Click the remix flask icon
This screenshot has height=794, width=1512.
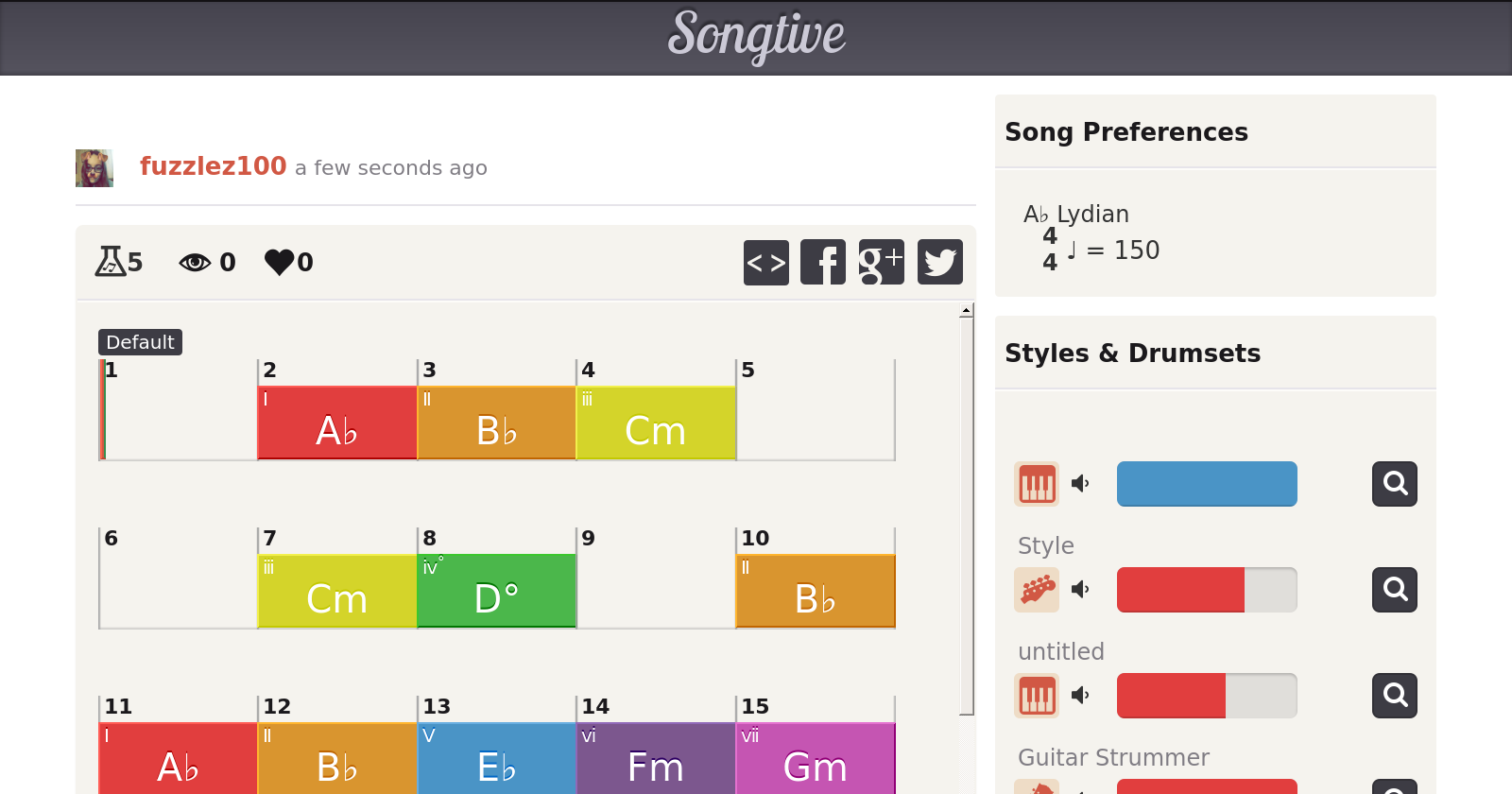pyautogui.click(x=110, y=262)
